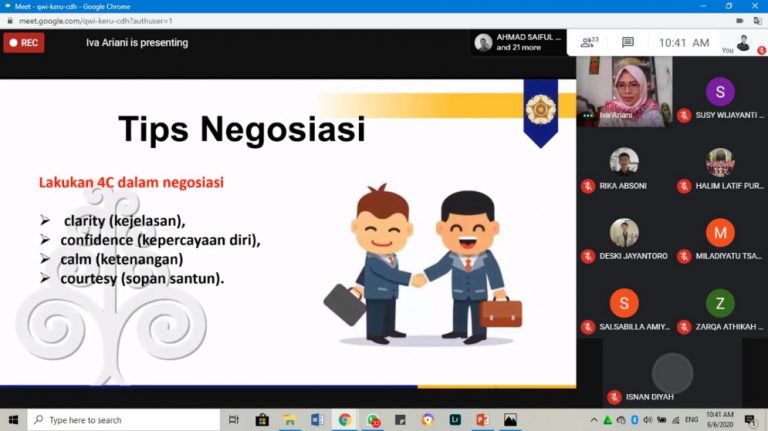Click the 'Tips Negosiasi' slide title

pyautogui.click(x=242, y=129)
